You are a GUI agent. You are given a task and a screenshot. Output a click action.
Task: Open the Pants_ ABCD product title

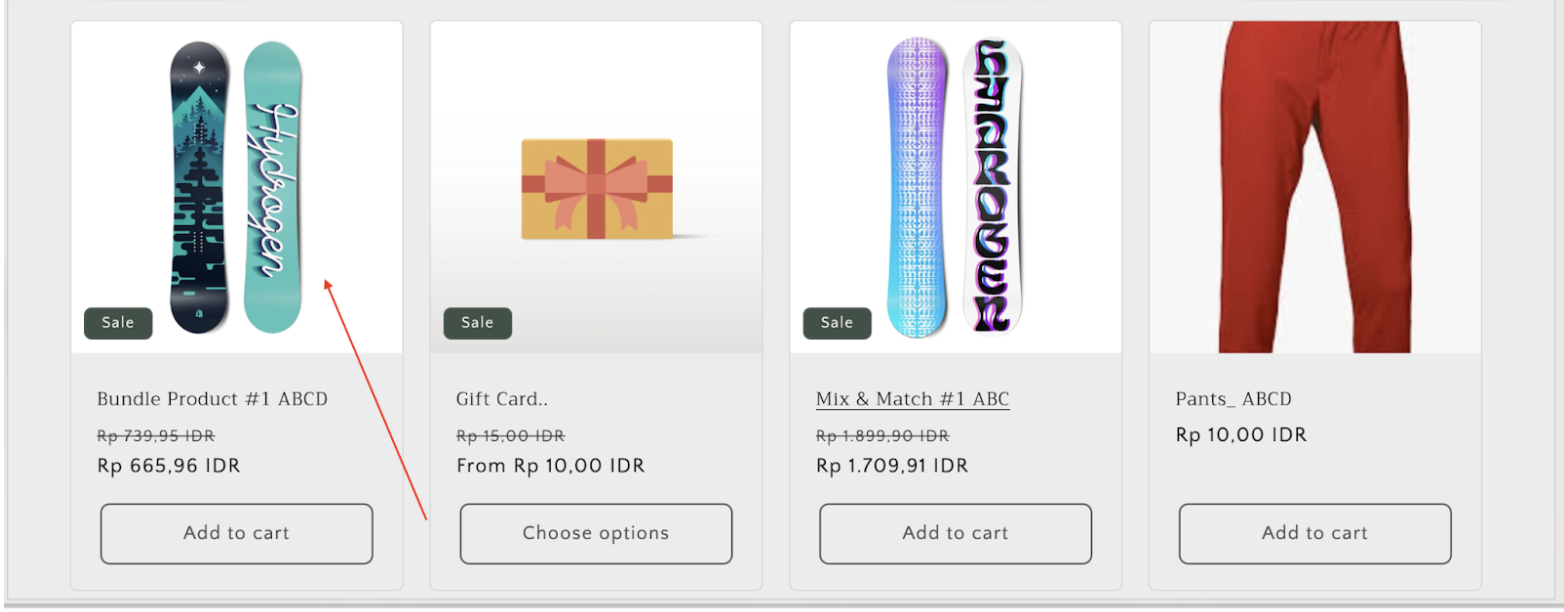coord(1233,399)
